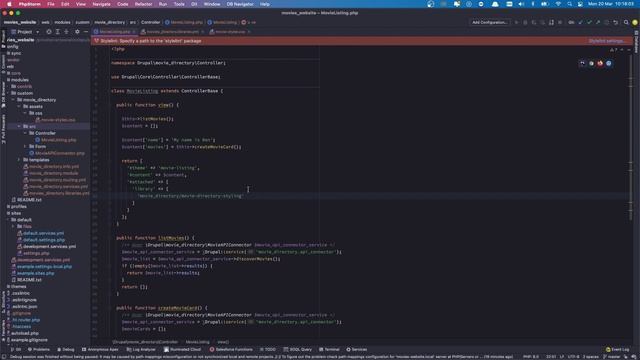This screenshot has height=360, width=640.
Task: Click the macOS Spotlight search icon
Action: 569,4
